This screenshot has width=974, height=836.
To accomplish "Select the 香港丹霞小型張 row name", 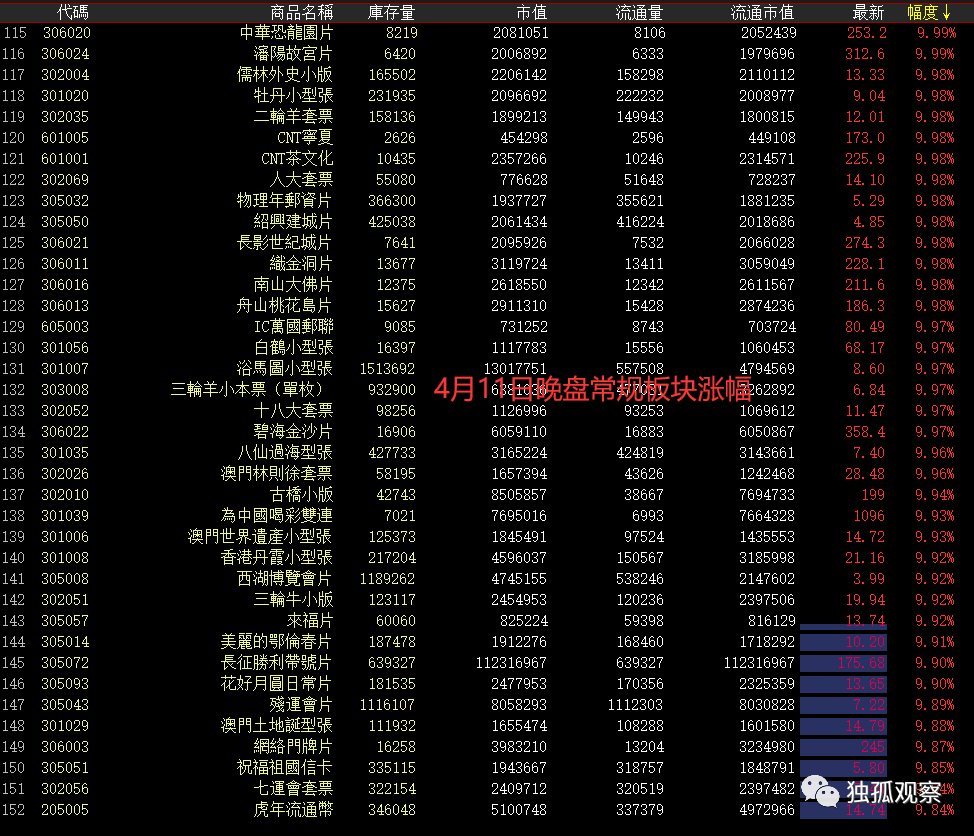I will [x=276, y=558].
